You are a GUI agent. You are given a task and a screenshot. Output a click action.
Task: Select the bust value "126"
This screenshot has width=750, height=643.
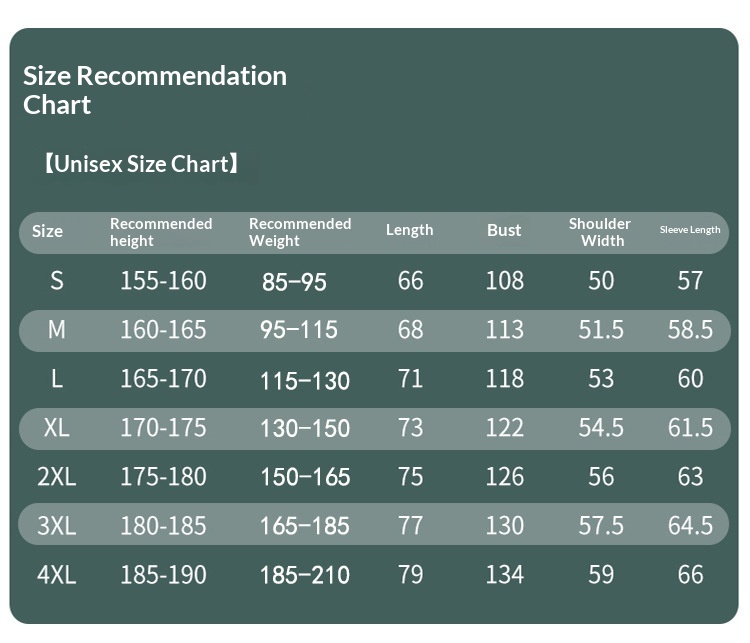[504, 477]
